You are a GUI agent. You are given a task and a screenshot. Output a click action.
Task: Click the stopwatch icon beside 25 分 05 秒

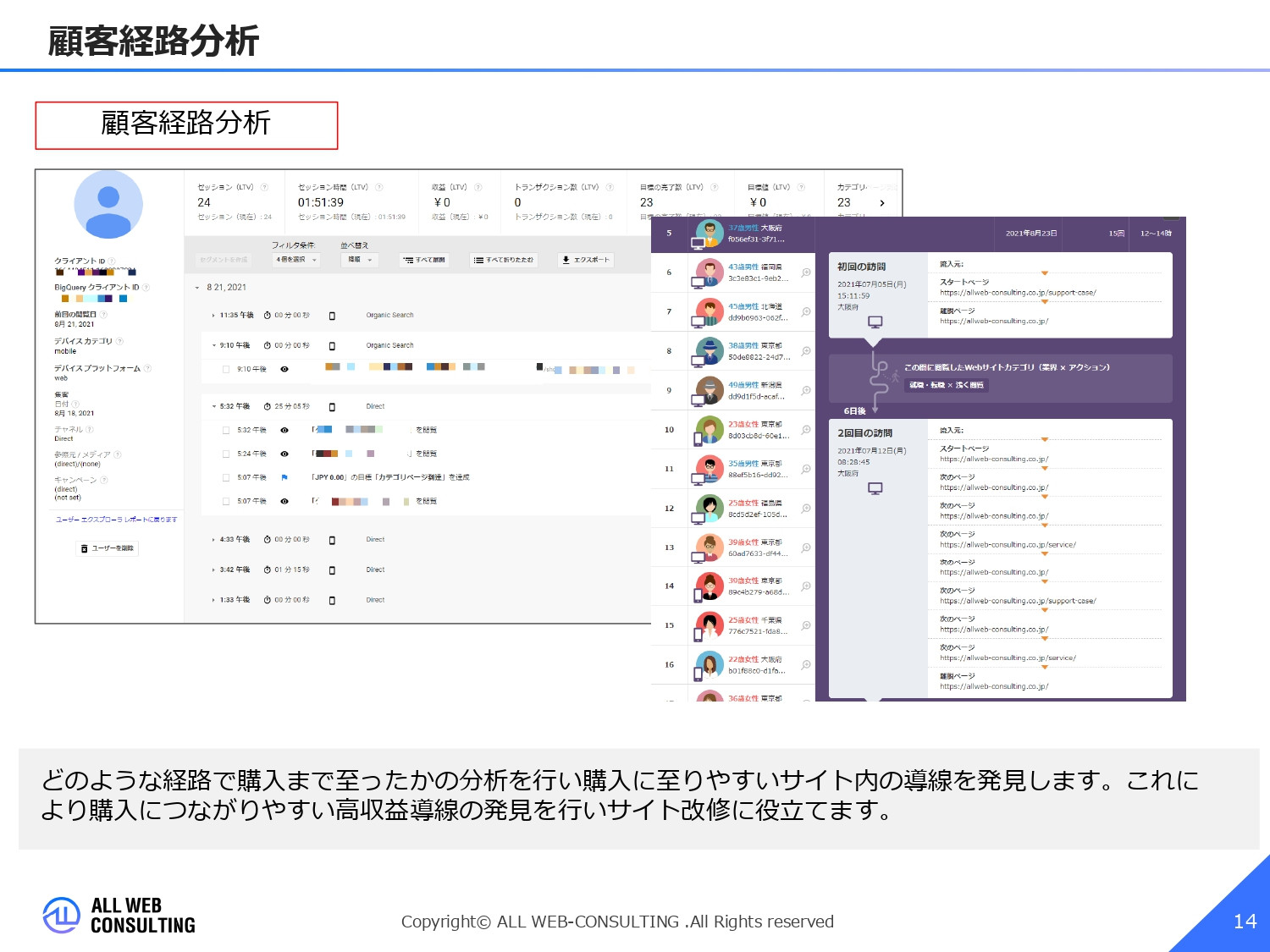click(x=267, y=406)
